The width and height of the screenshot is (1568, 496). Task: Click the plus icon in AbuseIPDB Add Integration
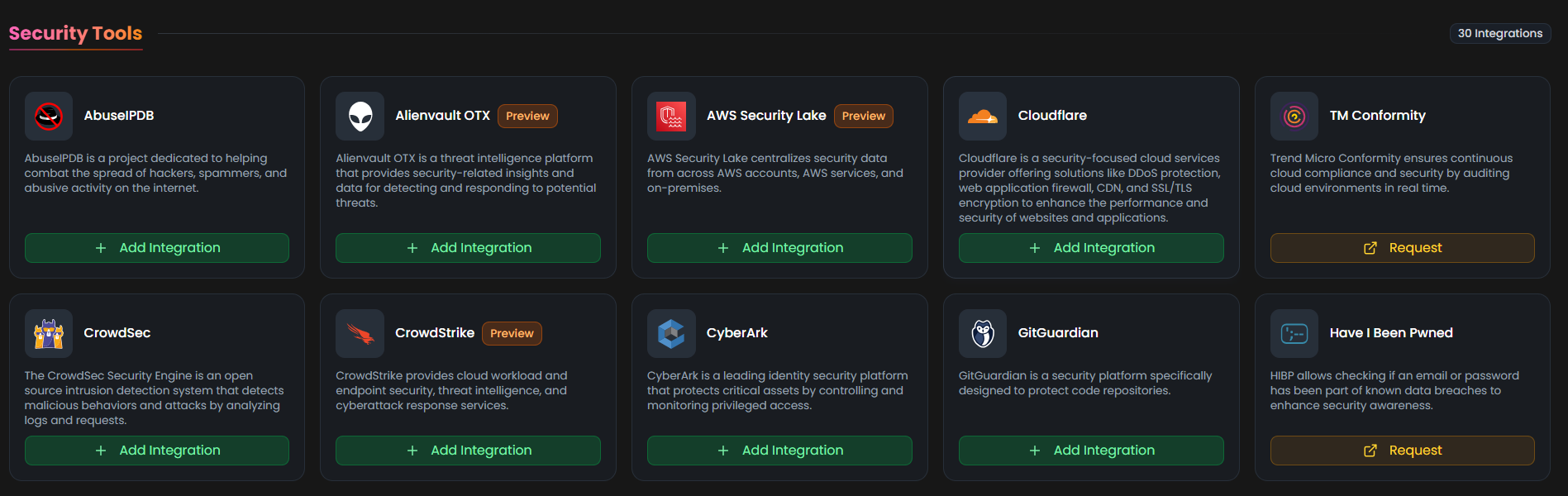tap(101, 248)
